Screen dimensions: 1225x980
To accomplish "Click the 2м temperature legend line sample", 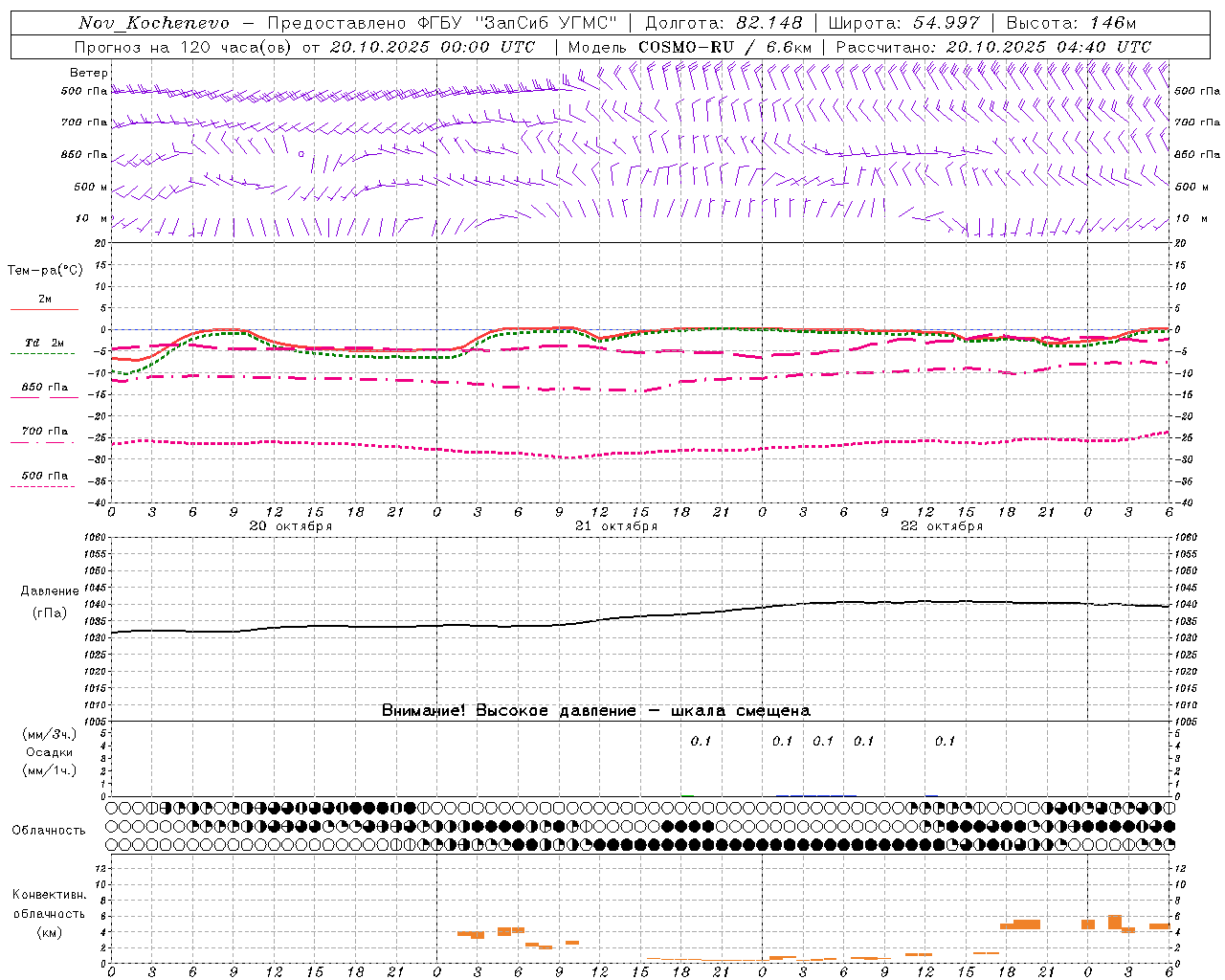I will (x=44, y=309).
